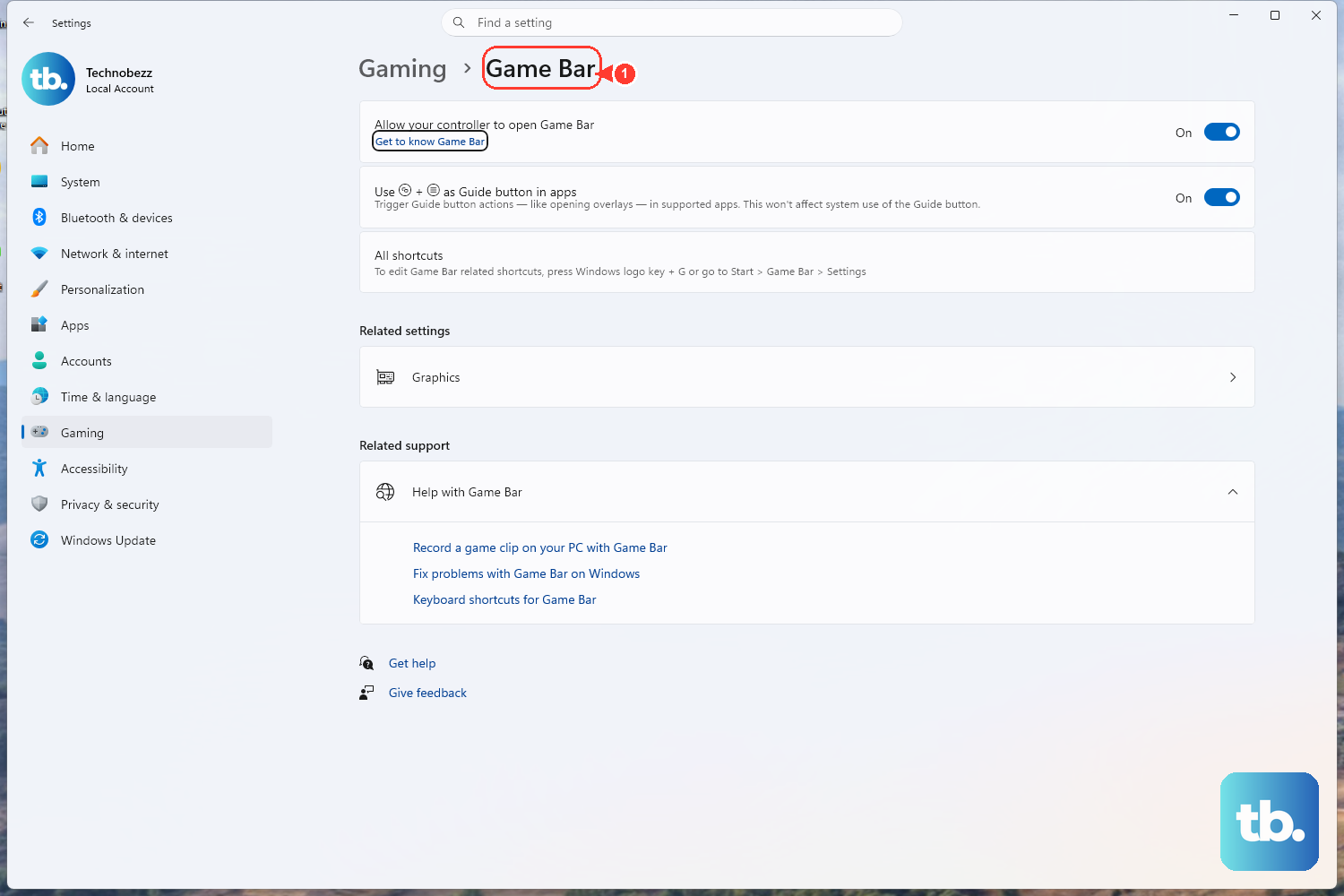Click the Gaming controller icon
This screenshot has width=1344, height=896.
(39, 432)
